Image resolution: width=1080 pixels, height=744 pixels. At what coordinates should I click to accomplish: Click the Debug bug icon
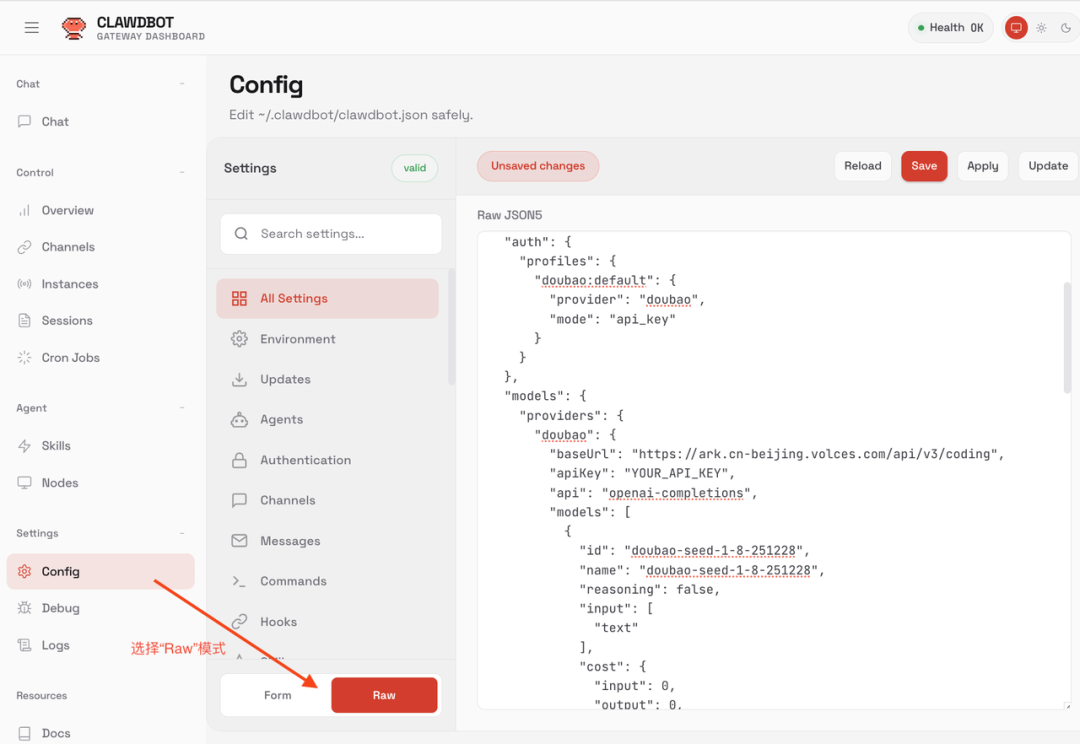click(24, 608)
